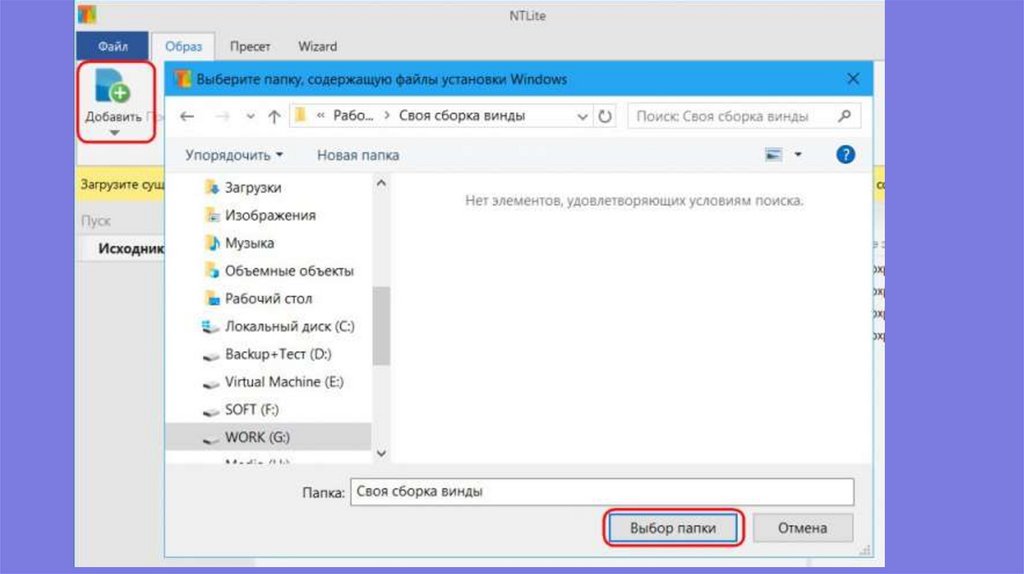Change the view mode icon
Image resolution: width=1024 pixels, height=574 pixels.
[773, 155]
